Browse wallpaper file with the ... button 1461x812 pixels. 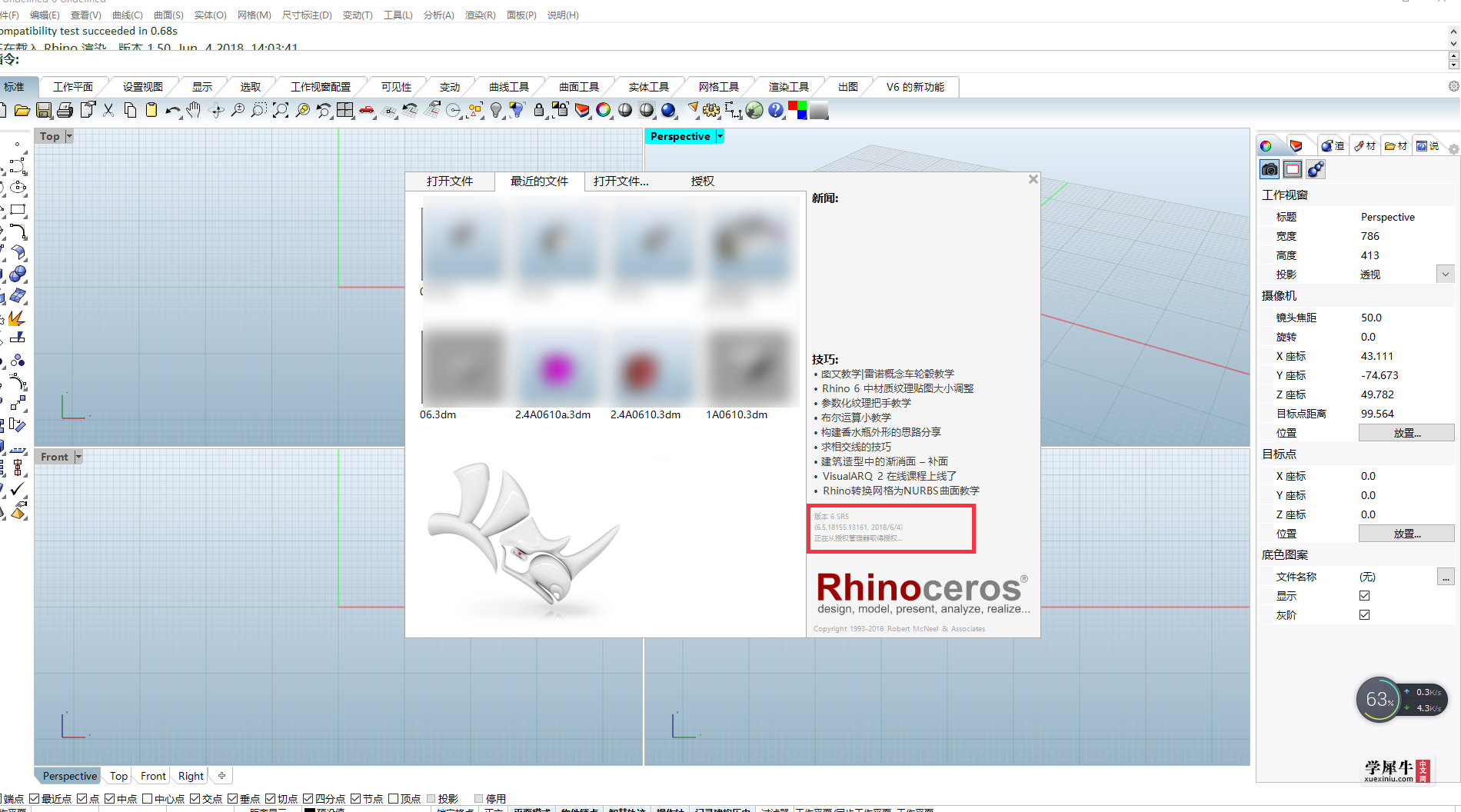coord(1446,577)
